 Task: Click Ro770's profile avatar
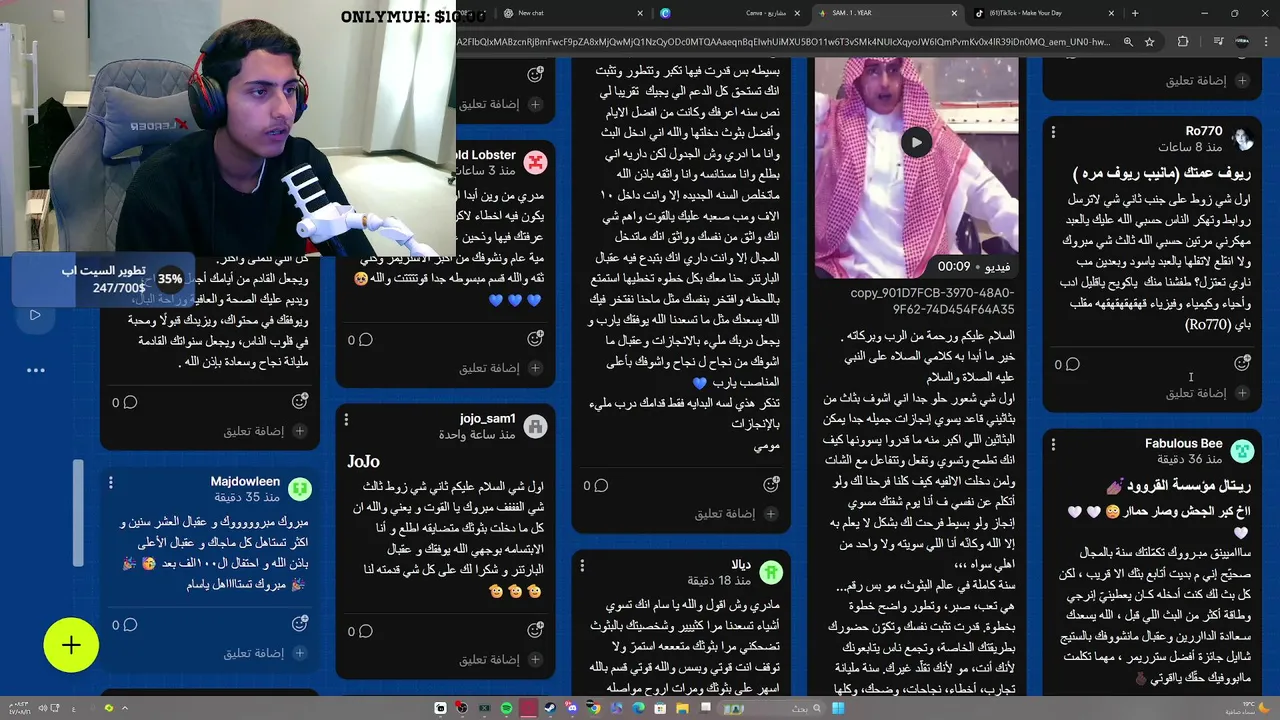coord(1242,138)
